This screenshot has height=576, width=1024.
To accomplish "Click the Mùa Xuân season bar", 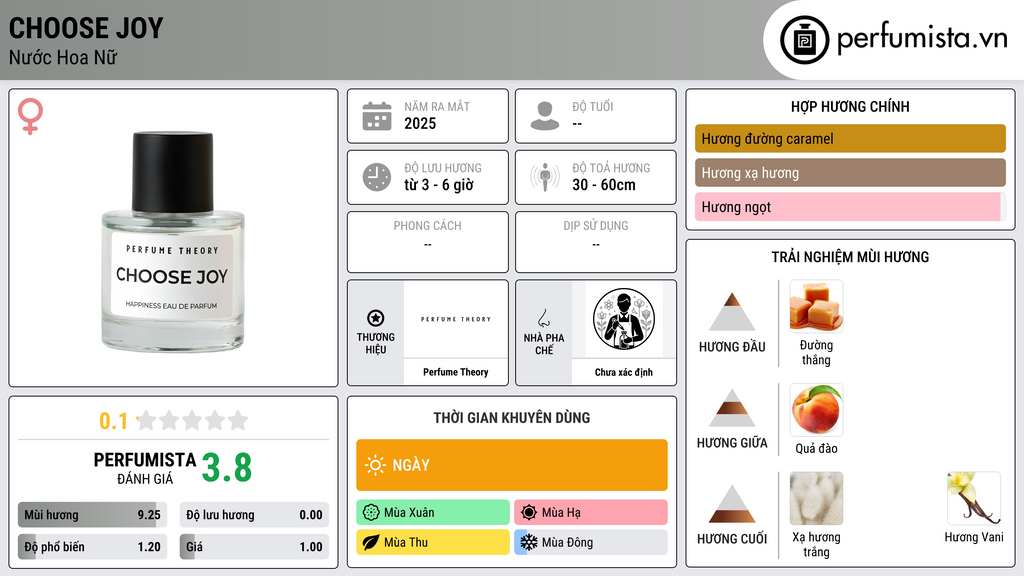I will (x=433, y=513).
